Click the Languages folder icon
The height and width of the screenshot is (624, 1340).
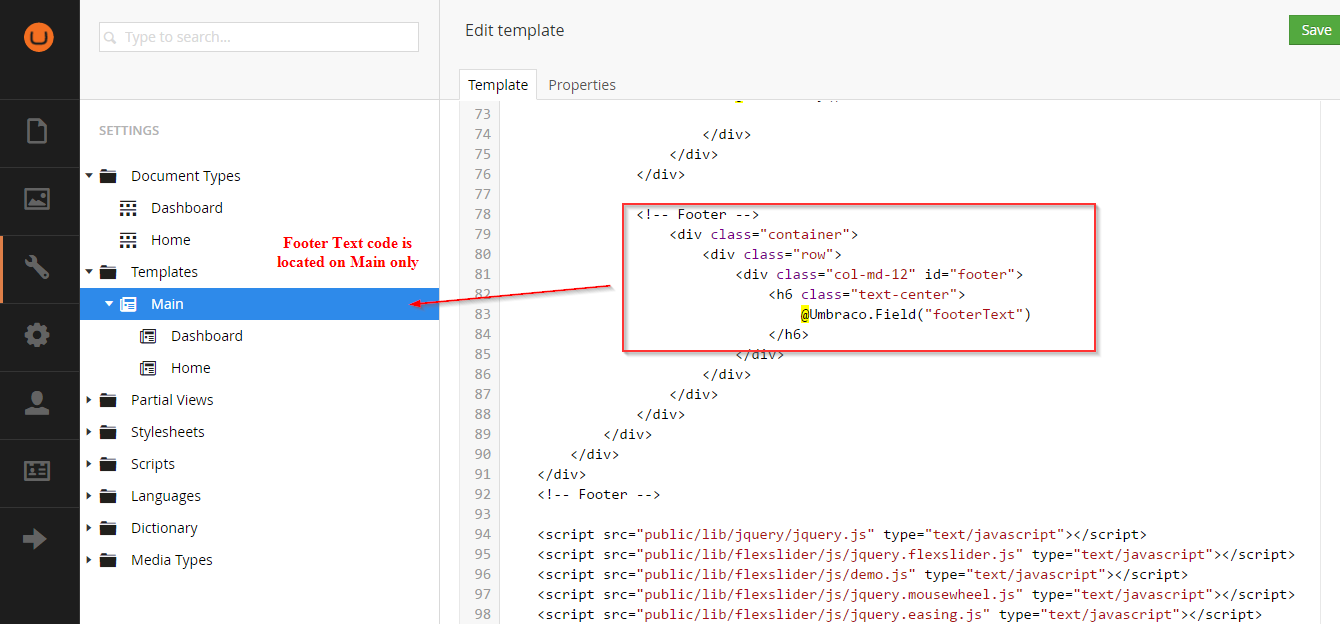point(108,496)
